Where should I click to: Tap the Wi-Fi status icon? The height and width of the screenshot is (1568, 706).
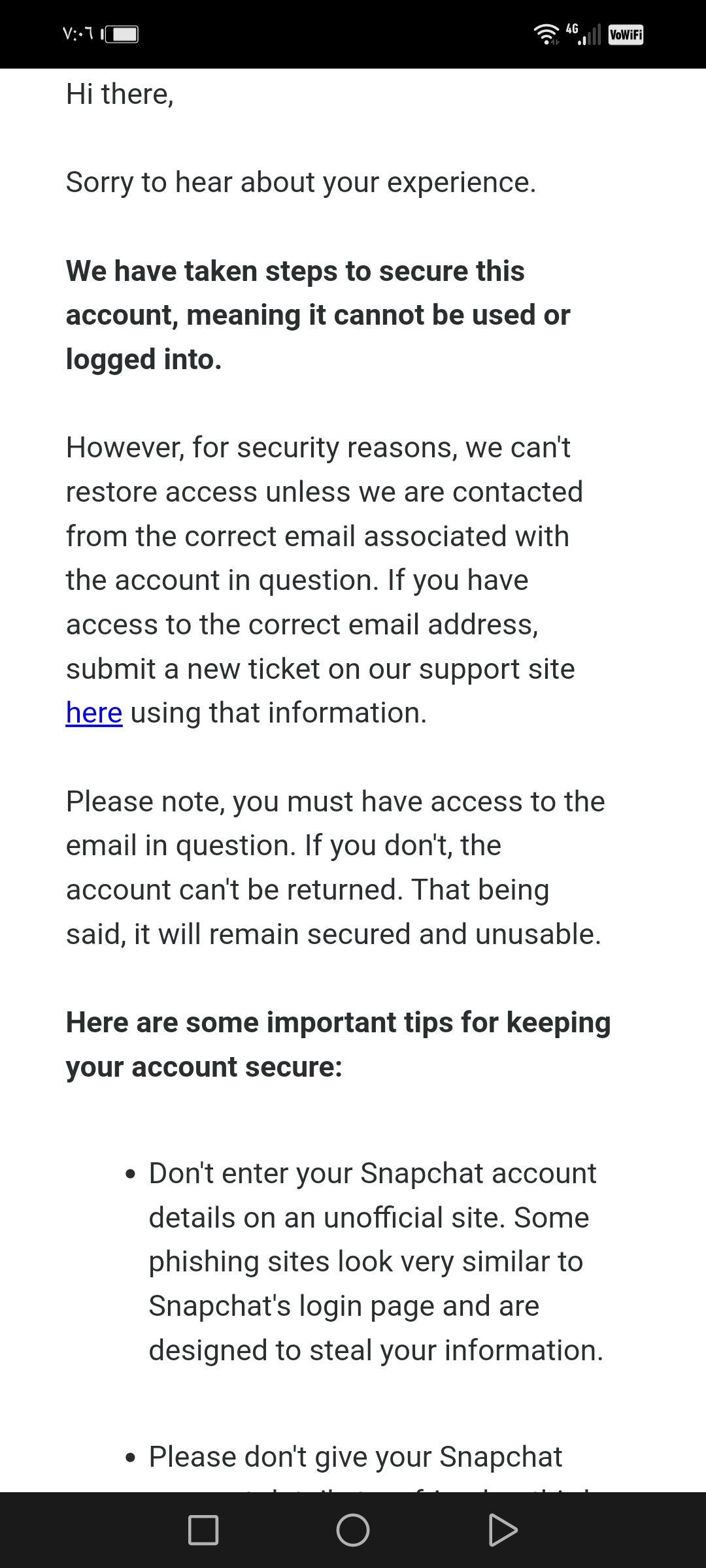point(546,34)
